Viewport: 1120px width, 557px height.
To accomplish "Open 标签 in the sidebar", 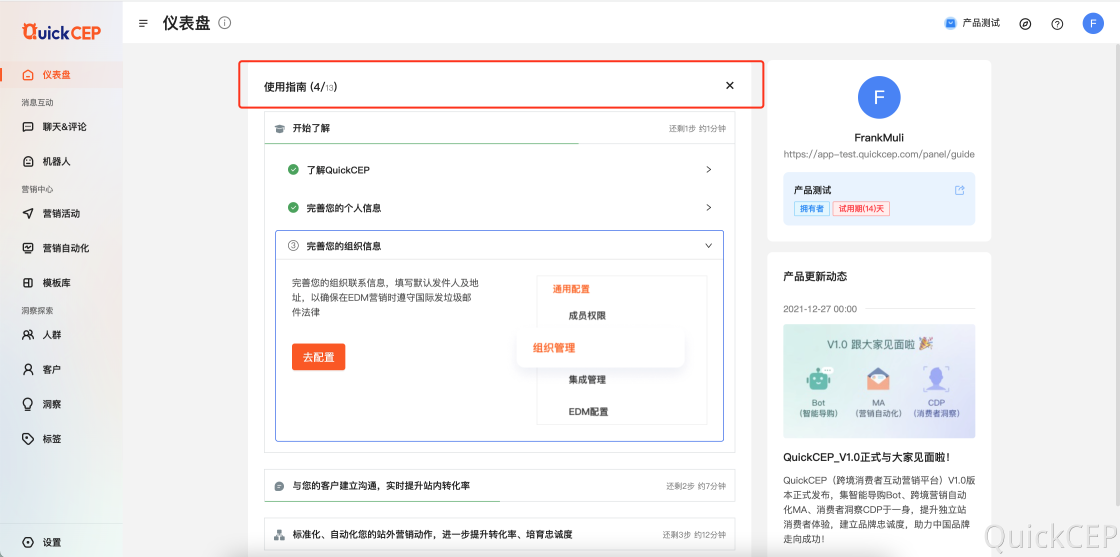I will (61, 439).
